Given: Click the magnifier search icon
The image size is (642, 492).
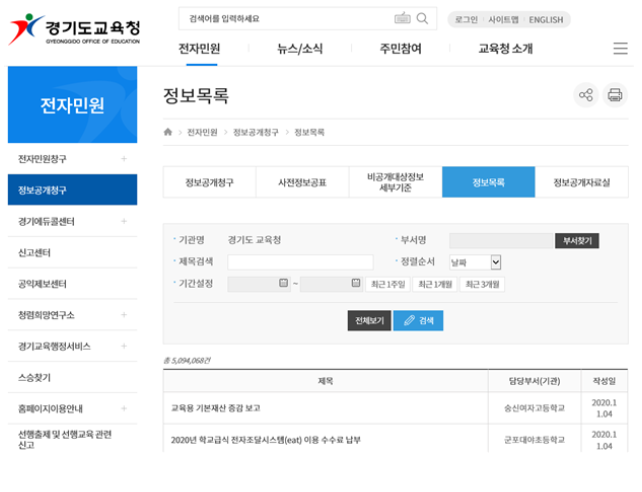Looking at the screenshot, I should pos(422,18).
